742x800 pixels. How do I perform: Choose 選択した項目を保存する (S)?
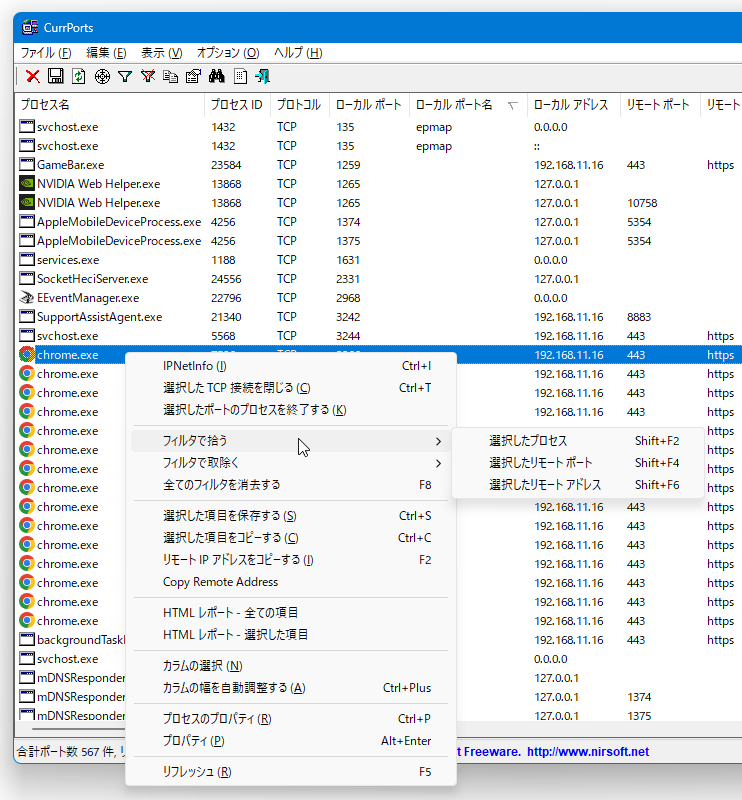(x=291, y=516)
